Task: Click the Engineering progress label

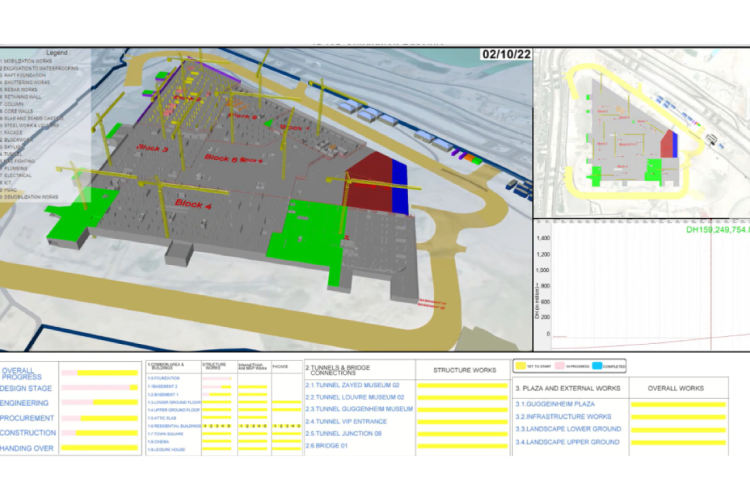Action: point(27,403)
